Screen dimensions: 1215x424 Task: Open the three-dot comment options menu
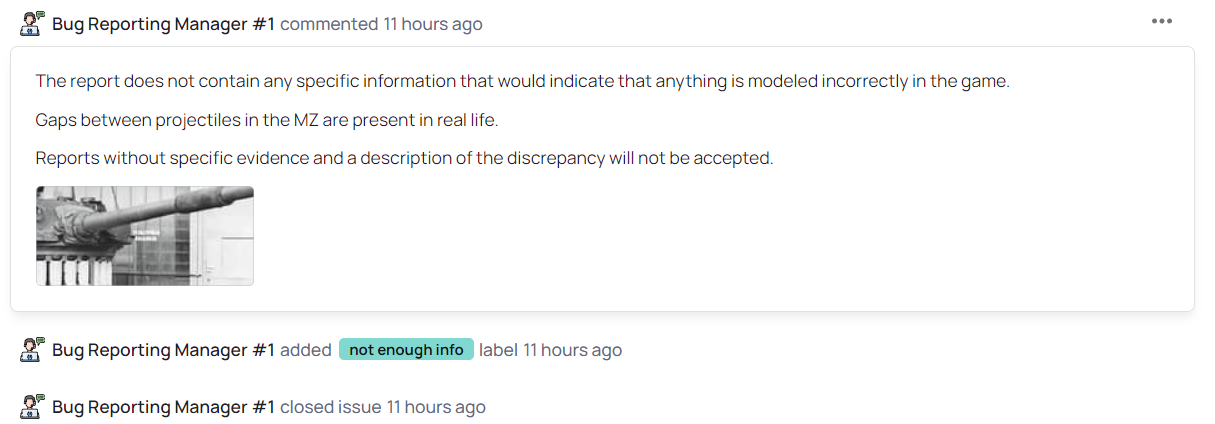click(x=1161, y=22)
